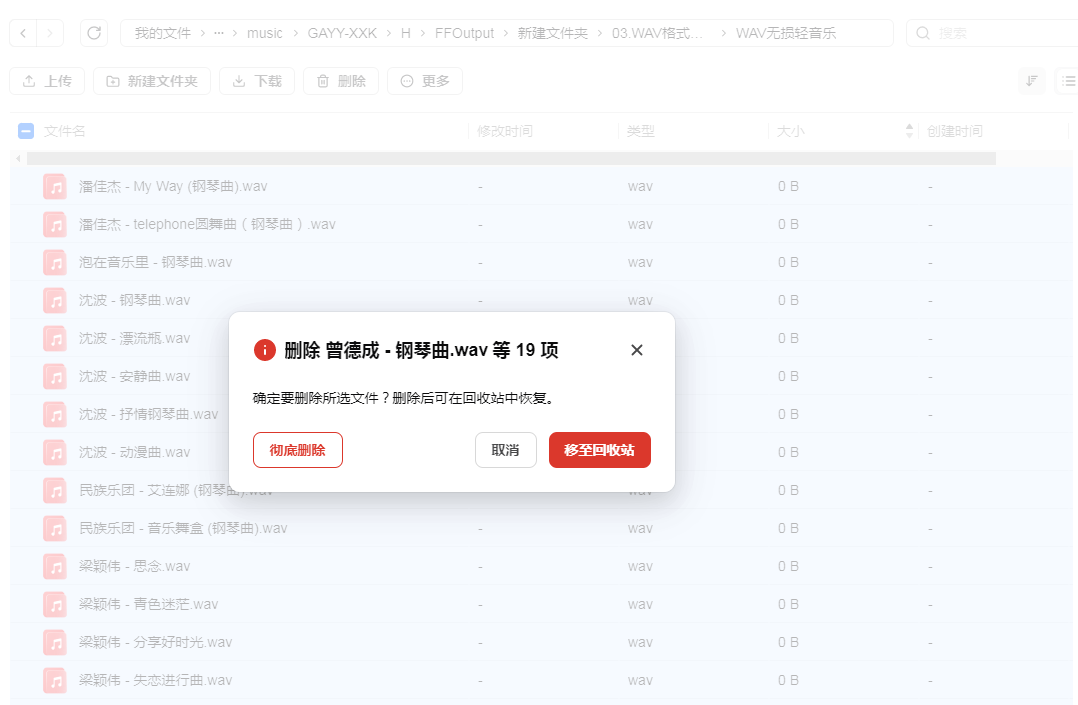Select 沈波 - 漂流瓶.wav
The height and width of the screenshot is (705, 1078).
[x=134, y=338]
